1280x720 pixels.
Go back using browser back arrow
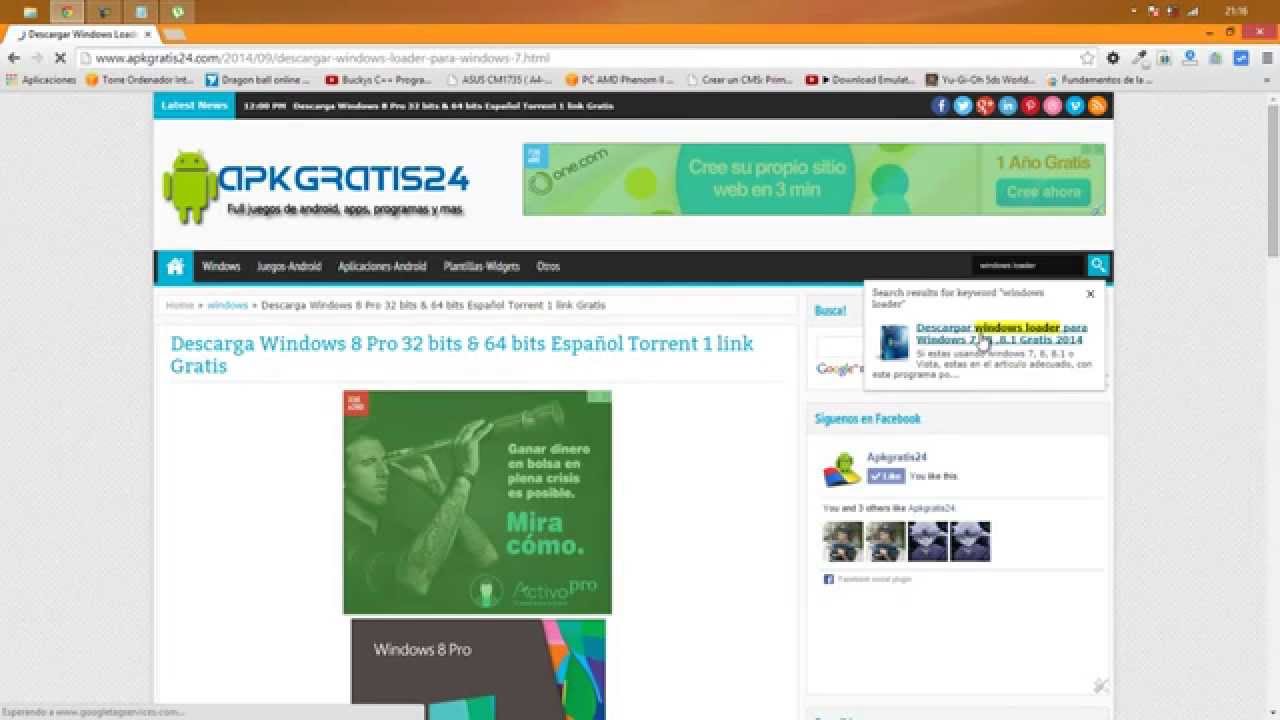point(14,58)
